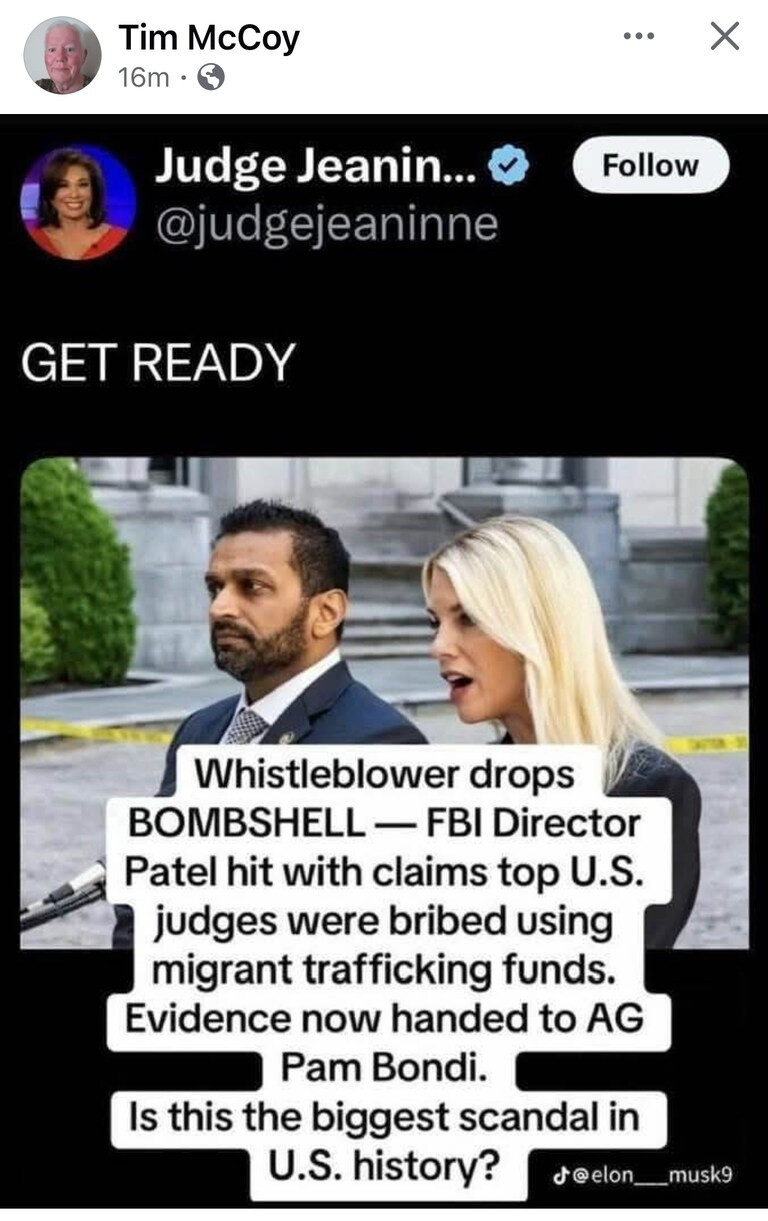Click the 16m timestamp
768x1221 pixels.
point(143,77)
